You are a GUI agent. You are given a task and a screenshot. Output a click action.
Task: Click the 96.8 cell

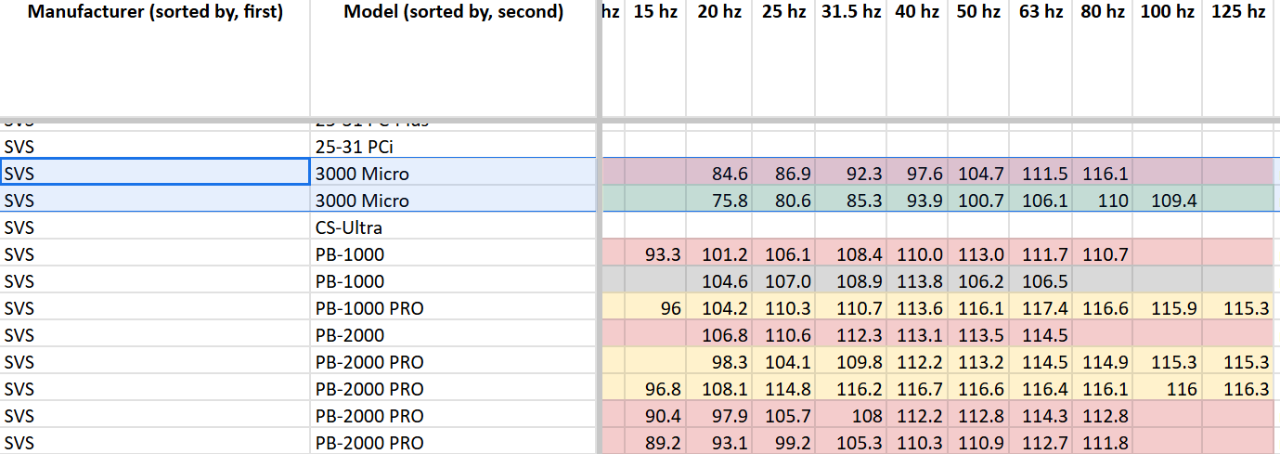(656, 389)
